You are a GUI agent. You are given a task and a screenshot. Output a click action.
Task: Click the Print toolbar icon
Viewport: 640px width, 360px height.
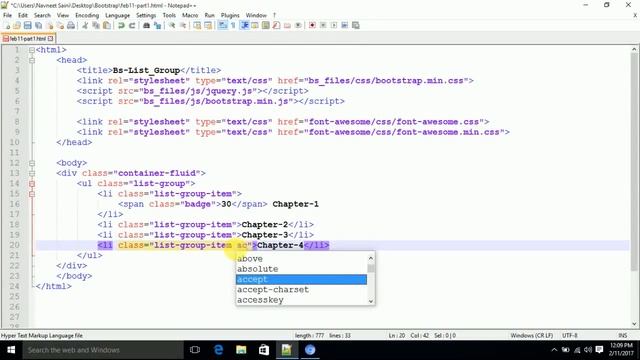pos(71,25)
